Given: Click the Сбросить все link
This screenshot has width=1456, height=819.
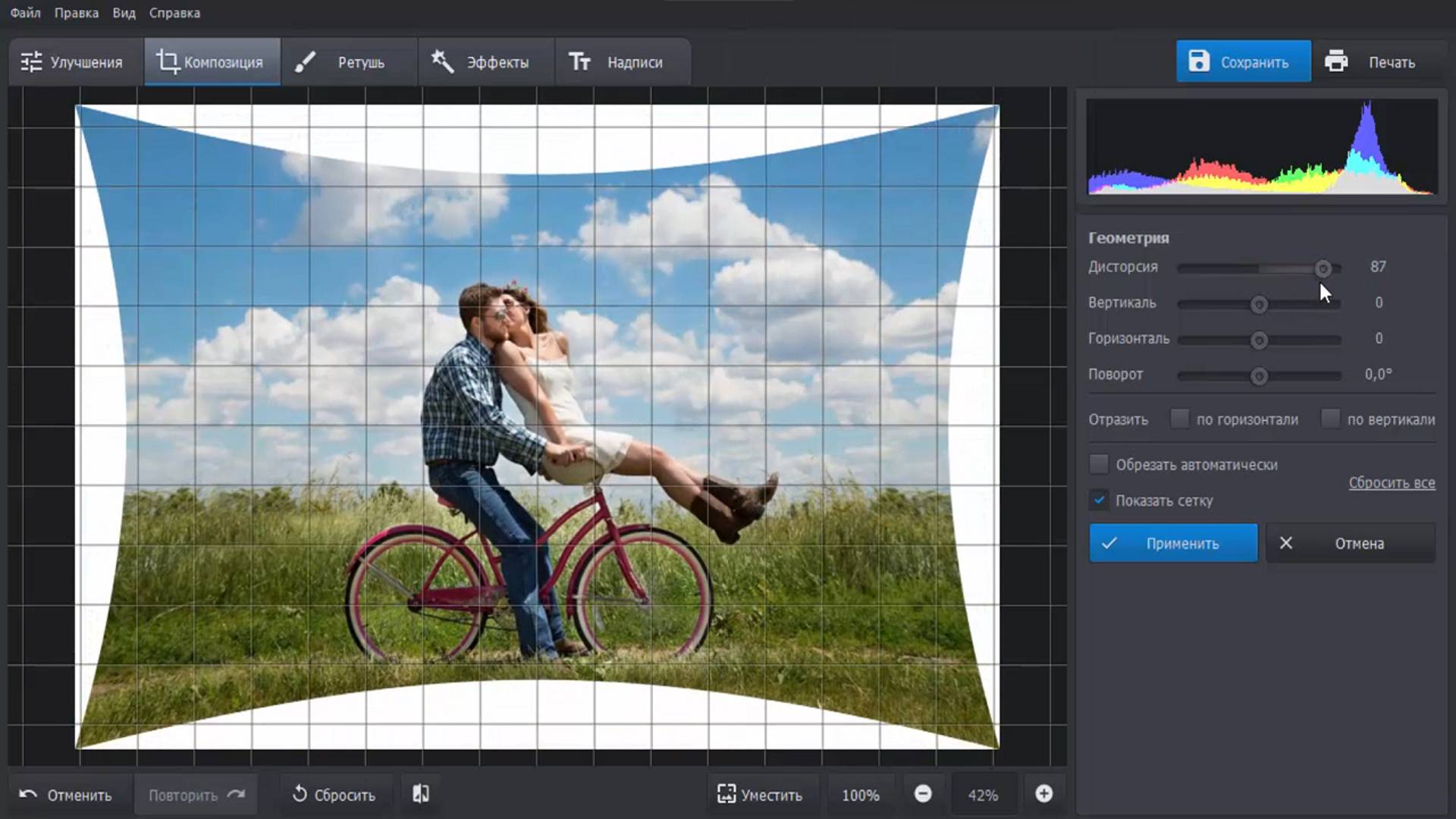Looking at the screenshot, I should click(x=1391, y=482).
